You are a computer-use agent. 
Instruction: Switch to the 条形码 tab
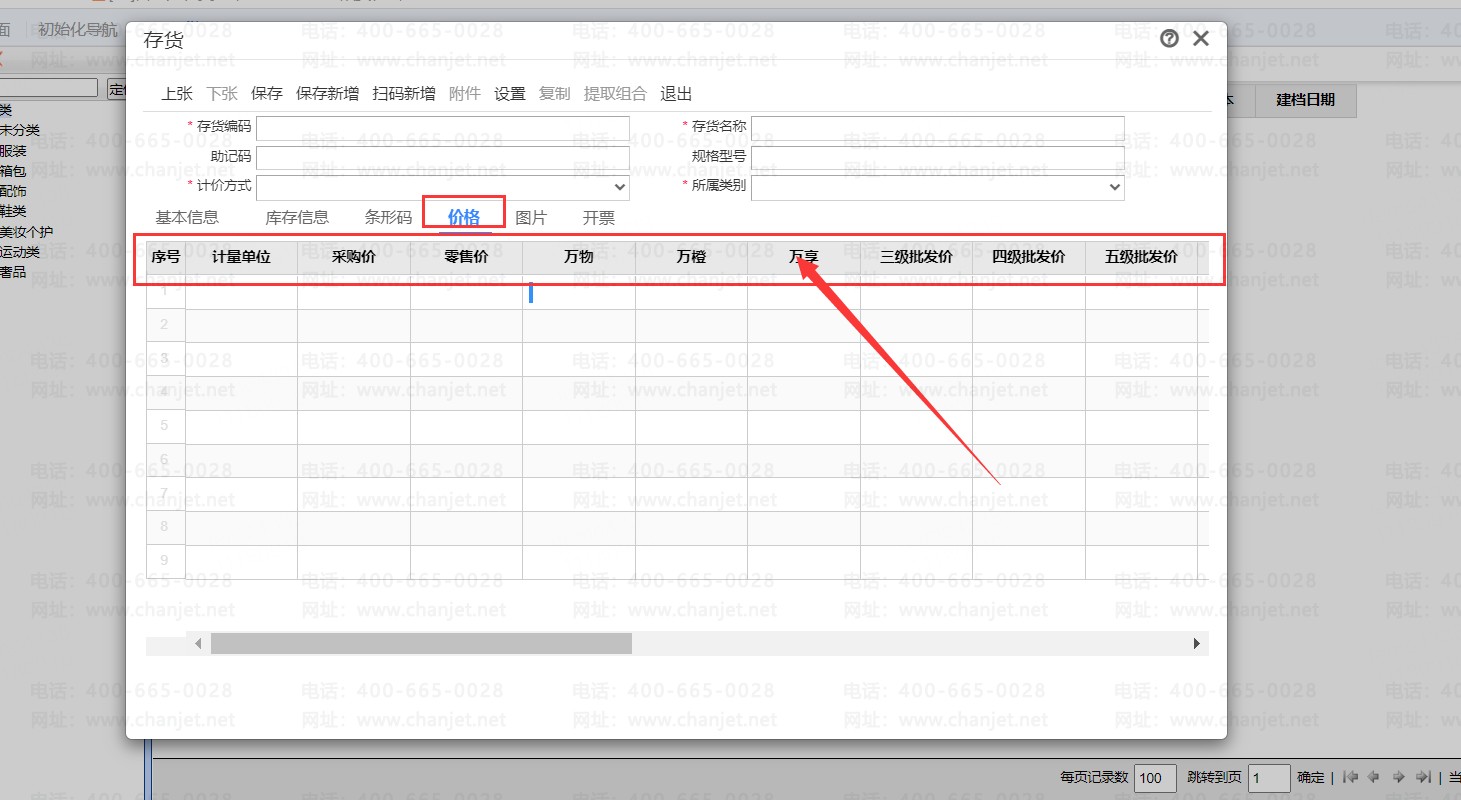pos(388,217)
